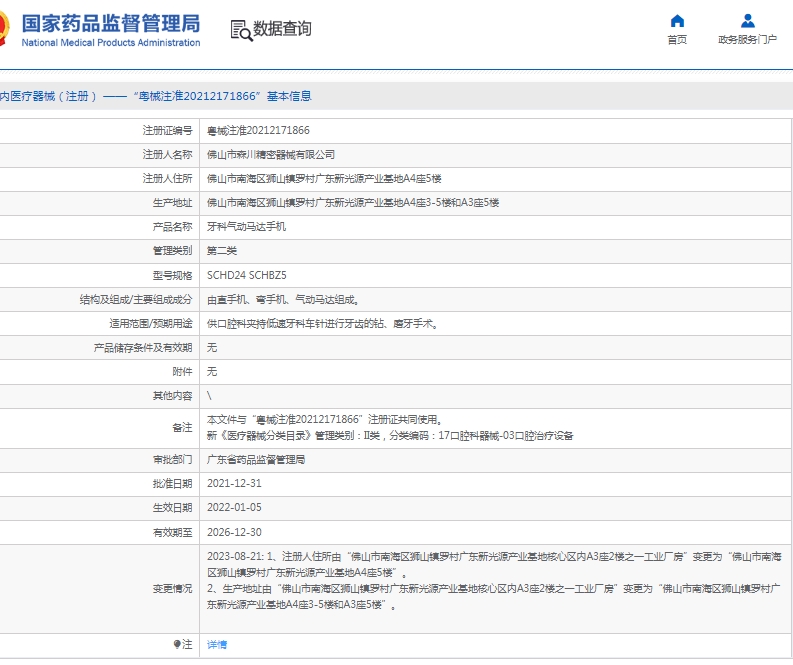Viewport: 793px width, 665px height.
Task: Click the 适用范围/预期用途 value text
Action: [x=323, y=324]
